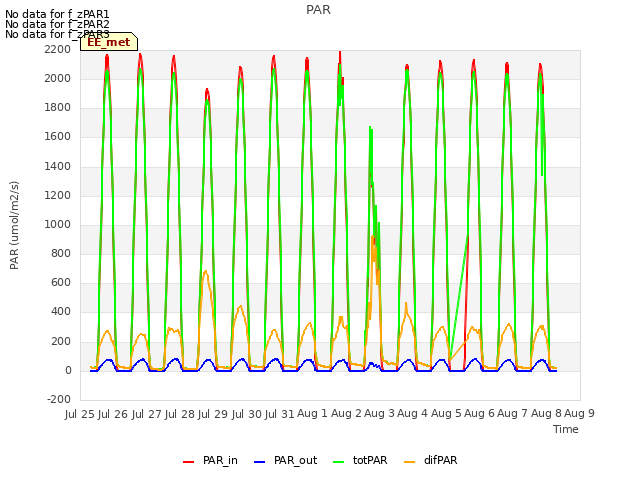Click the orange difPAR peak on Jul 28
The width and height of the screenshot is (640, 480).
click(206, 272)
